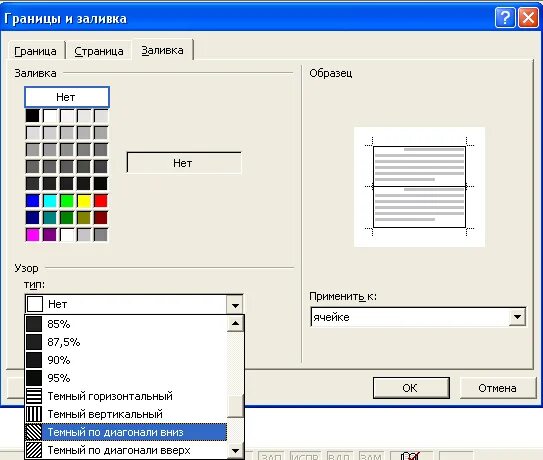Open the dialog help question-mark button
Image resolution: width=543 pixels, height=460 pixels.
[505, 17]
